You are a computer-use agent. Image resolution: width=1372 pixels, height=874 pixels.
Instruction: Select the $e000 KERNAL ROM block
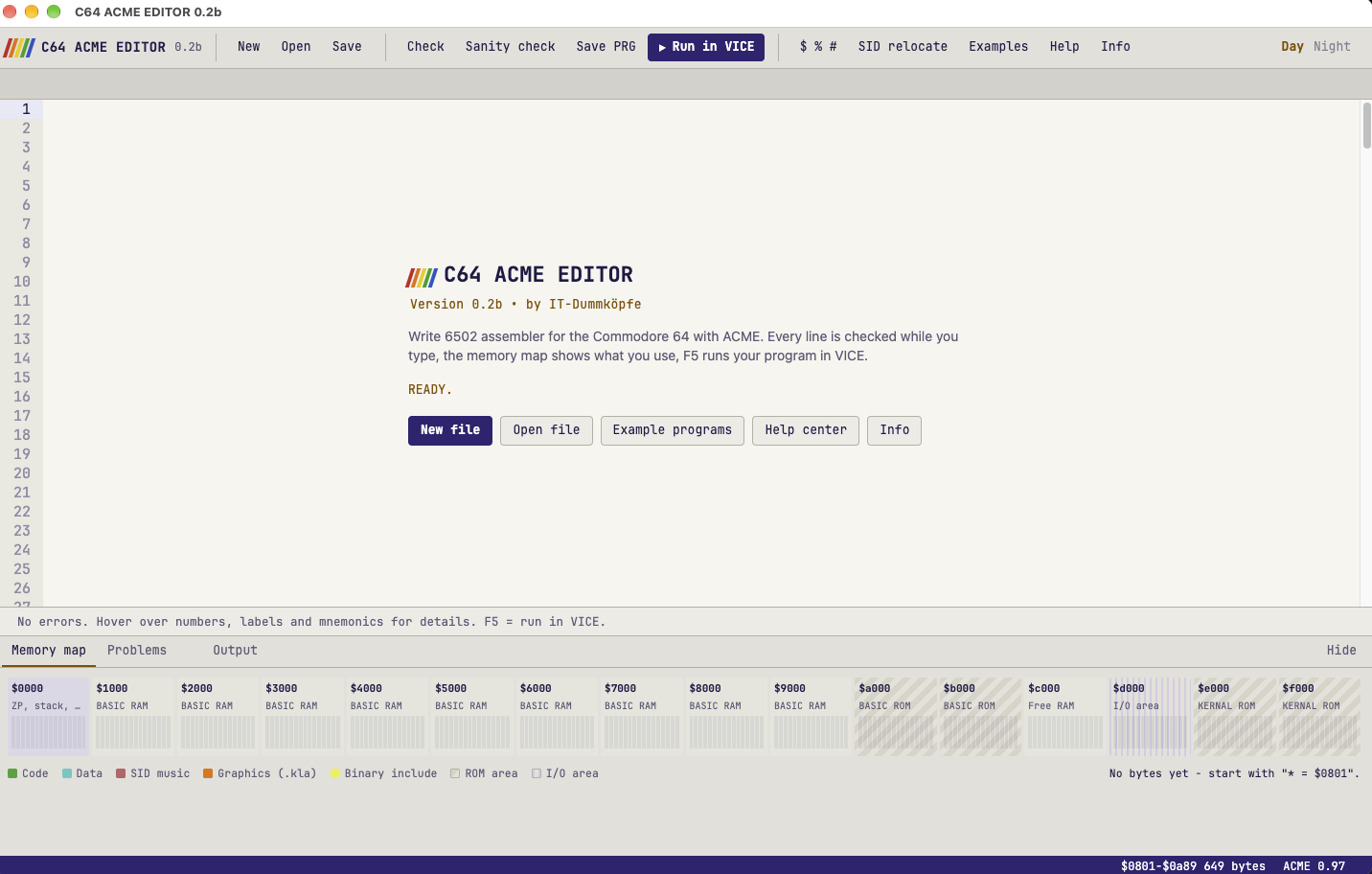[1235, 717]
